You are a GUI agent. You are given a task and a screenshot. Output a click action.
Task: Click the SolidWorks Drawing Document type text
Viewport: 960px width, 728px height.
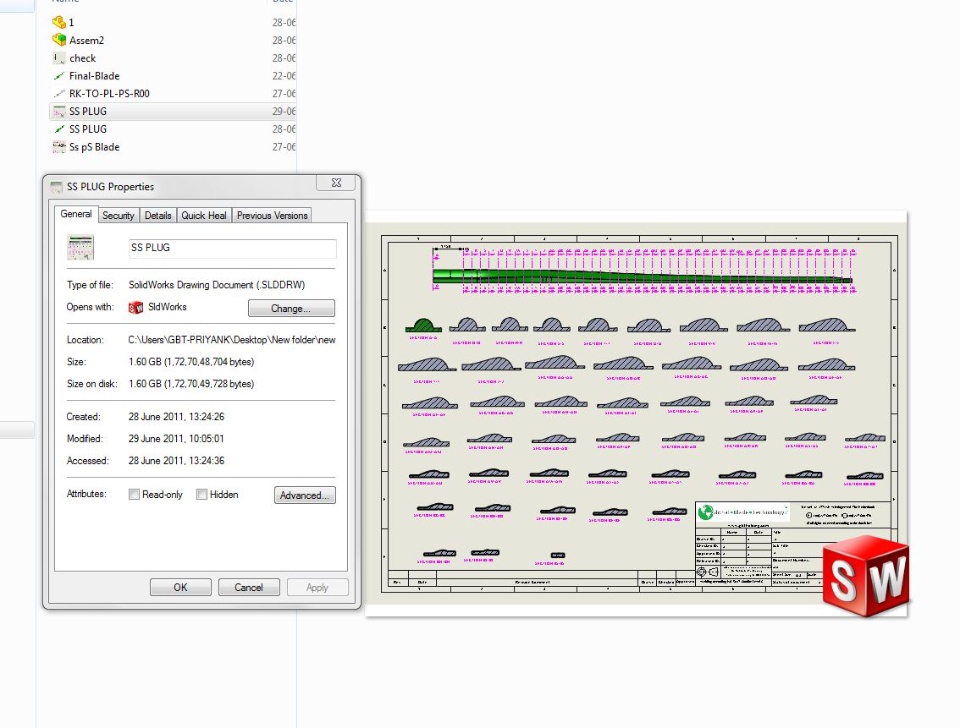pyautogui.click(x=217, y=285)
